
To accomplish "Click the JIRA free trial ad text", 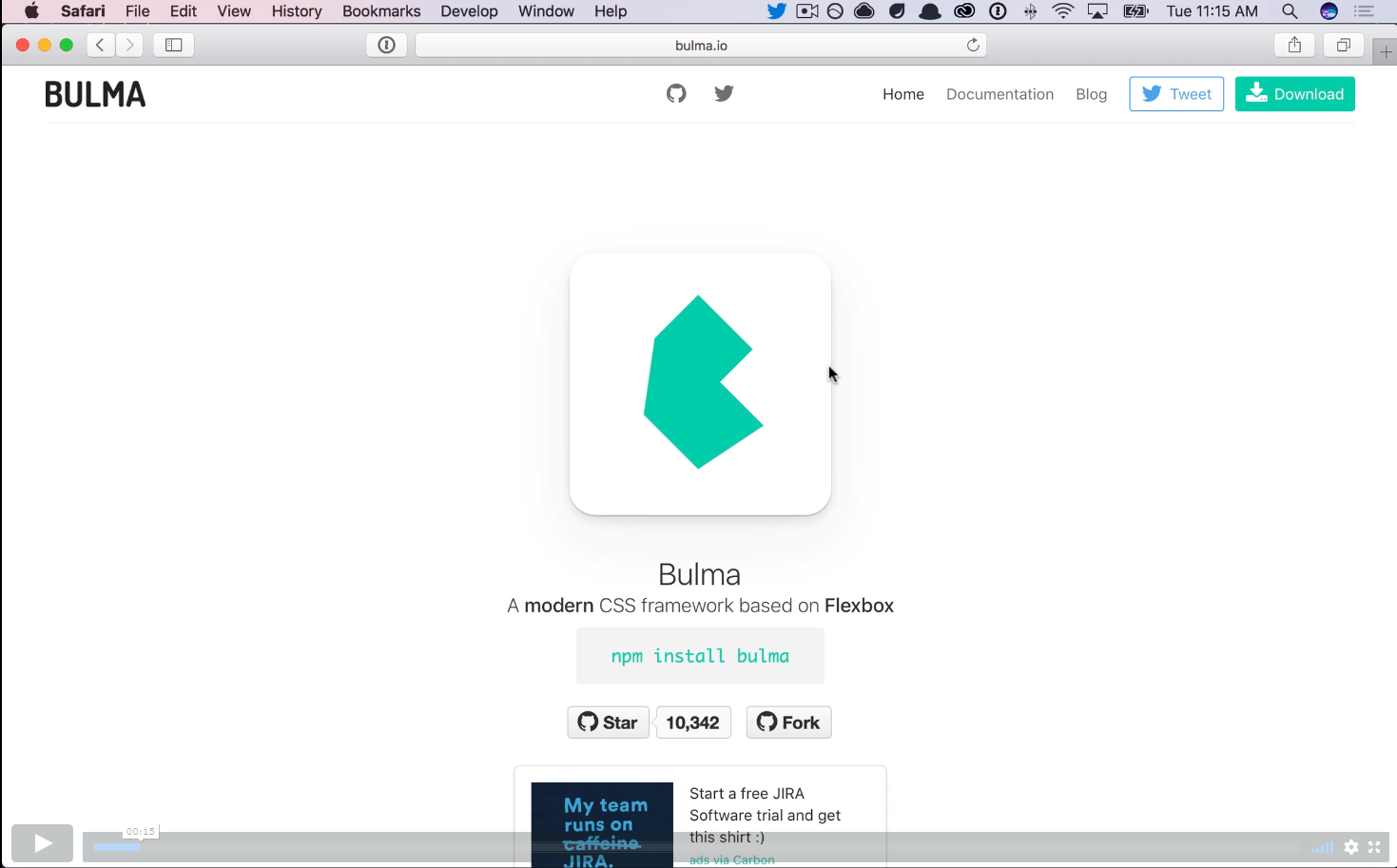I will point(766,815).
